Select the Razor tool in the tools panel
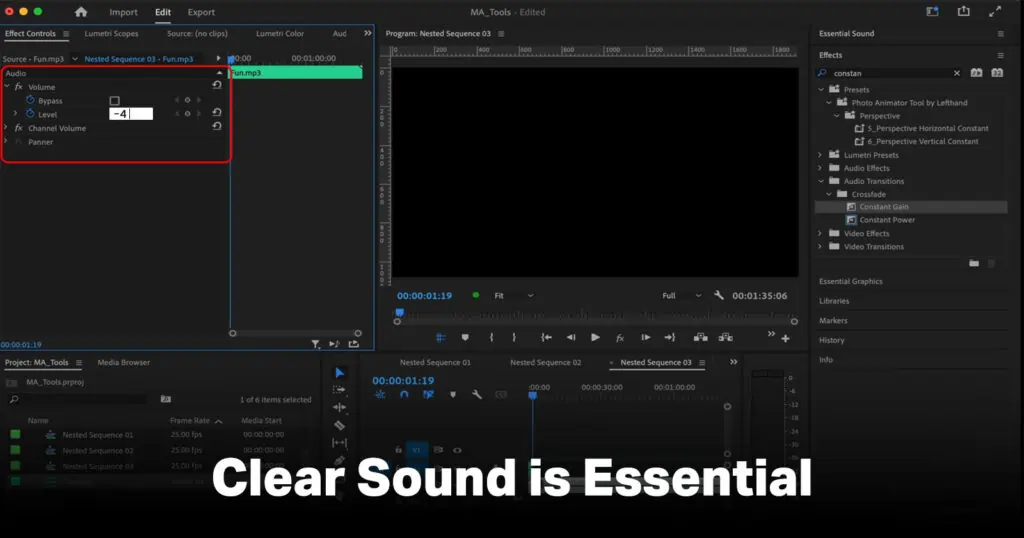This screenshot has width=1024, height=538. click(339, 425)
